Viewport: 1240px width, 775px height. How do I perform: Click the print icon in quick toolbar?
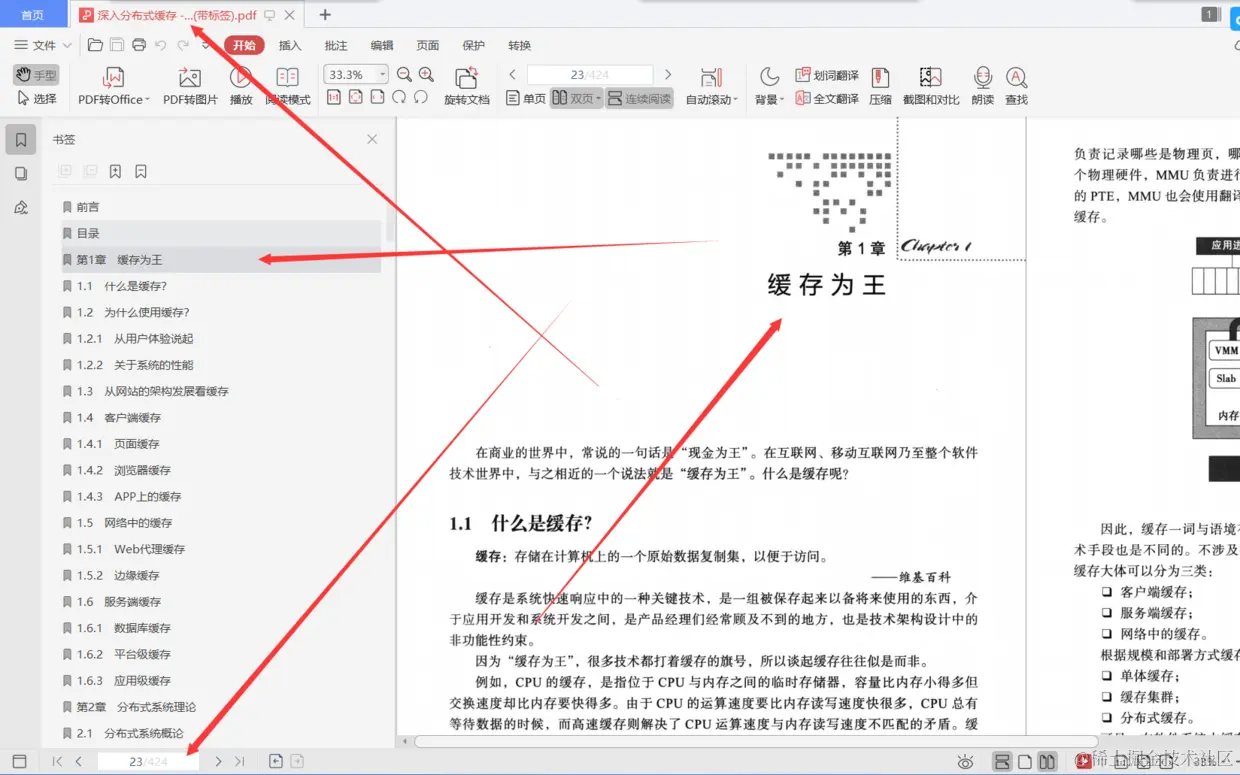point(139,45)
